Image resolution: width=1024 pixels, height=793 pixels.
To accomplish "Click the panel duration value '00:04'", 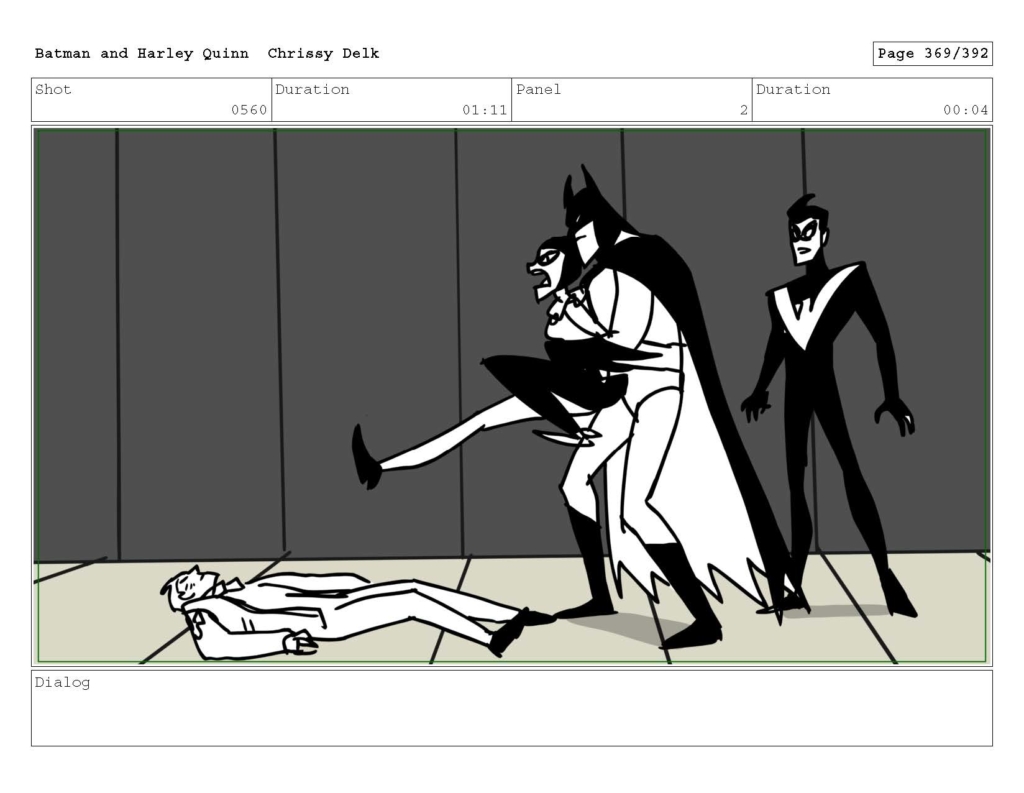I will tap(965, 110).
